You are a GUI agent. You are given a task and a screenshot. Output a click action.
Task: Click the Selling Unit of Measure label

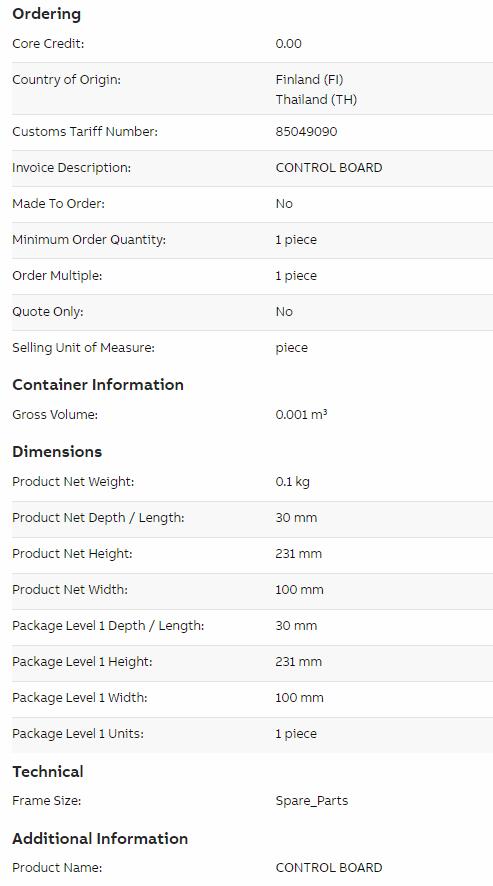pos(83,348)
